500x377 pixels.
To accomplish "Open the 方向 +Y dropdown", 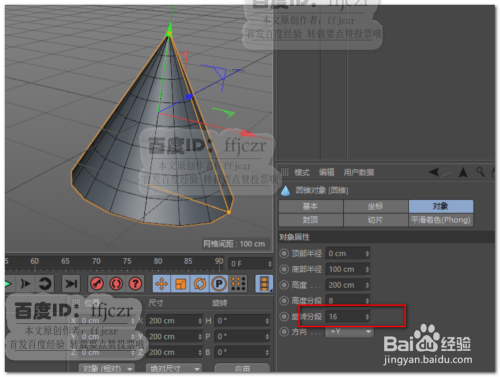I will pos(350,332).
